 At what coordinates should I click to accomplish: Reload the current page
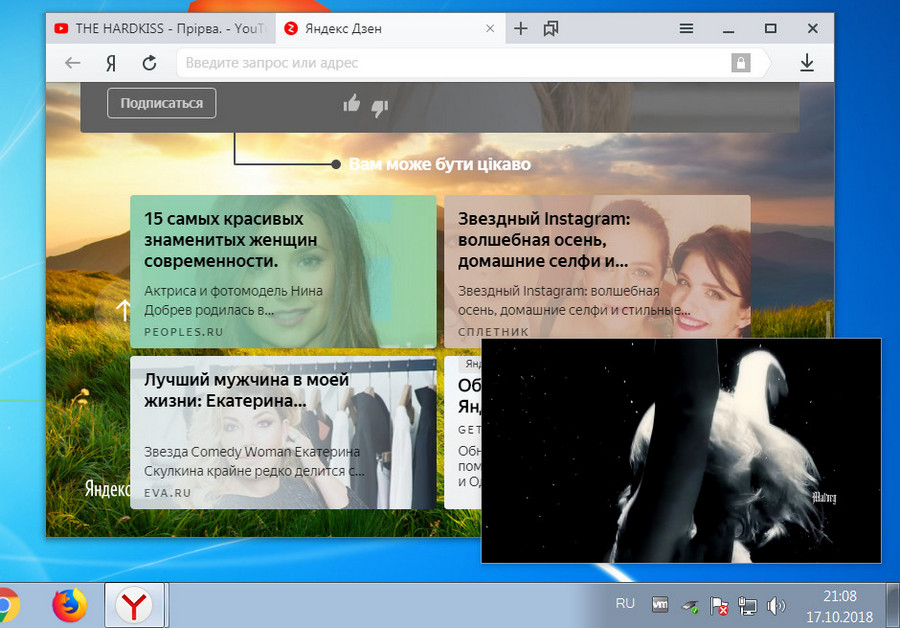(149, 63)
